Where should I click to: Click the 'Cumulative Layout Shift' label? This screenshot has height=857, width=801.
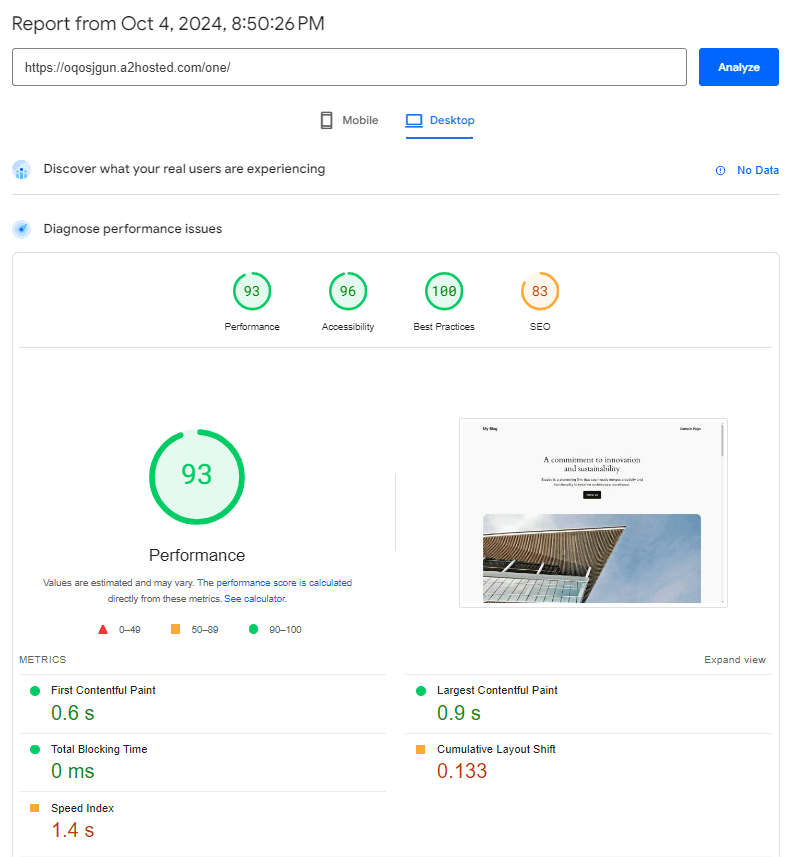[496, 749]
